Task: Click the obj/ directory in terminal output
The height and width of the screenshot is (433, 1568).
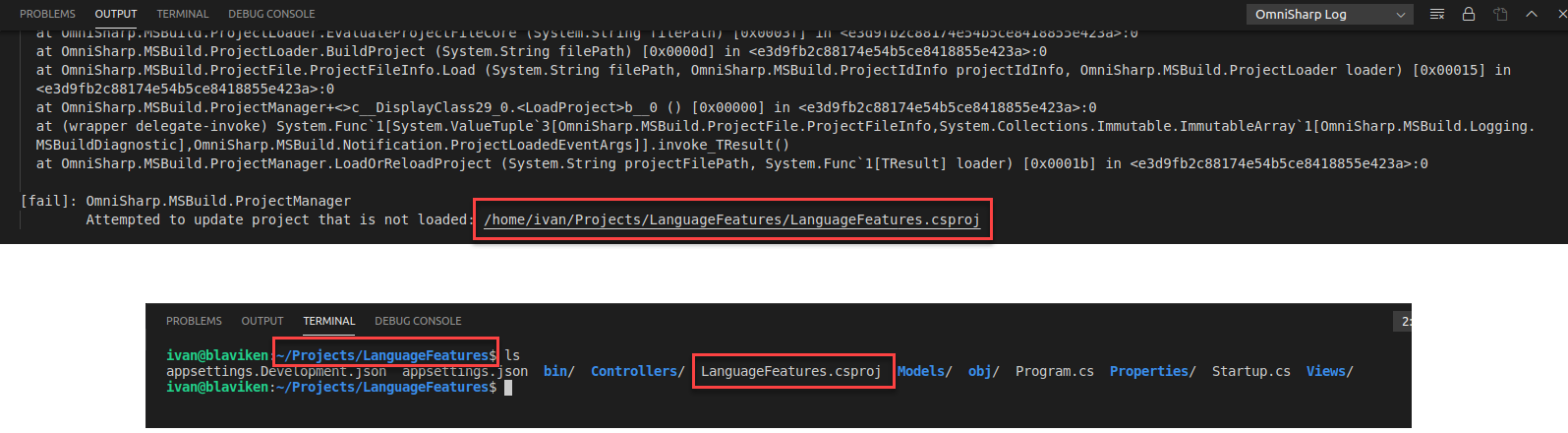Action: pos(983,371)
